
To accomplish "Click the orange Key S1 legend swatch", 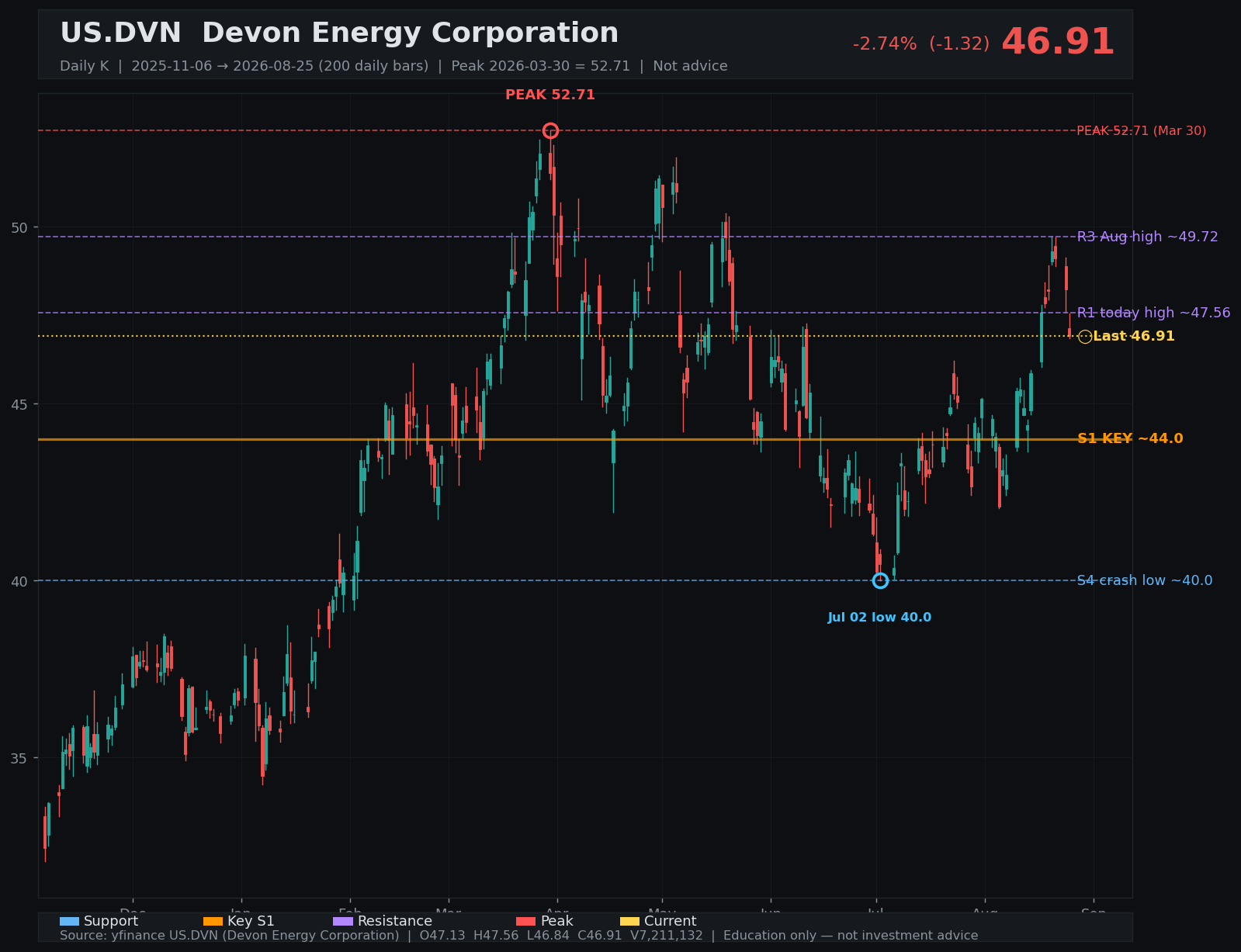I will coord(213,922).
